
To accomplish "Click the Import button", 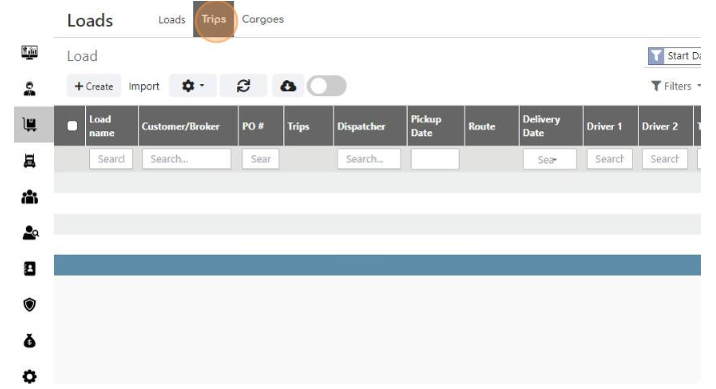I will (144, 86).
